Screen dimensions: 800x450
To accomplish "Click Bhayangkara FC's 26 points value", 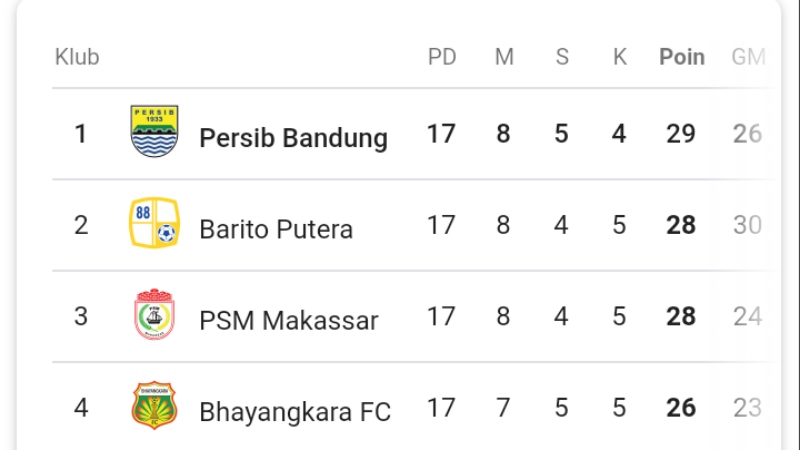I will tap(681, 408).
